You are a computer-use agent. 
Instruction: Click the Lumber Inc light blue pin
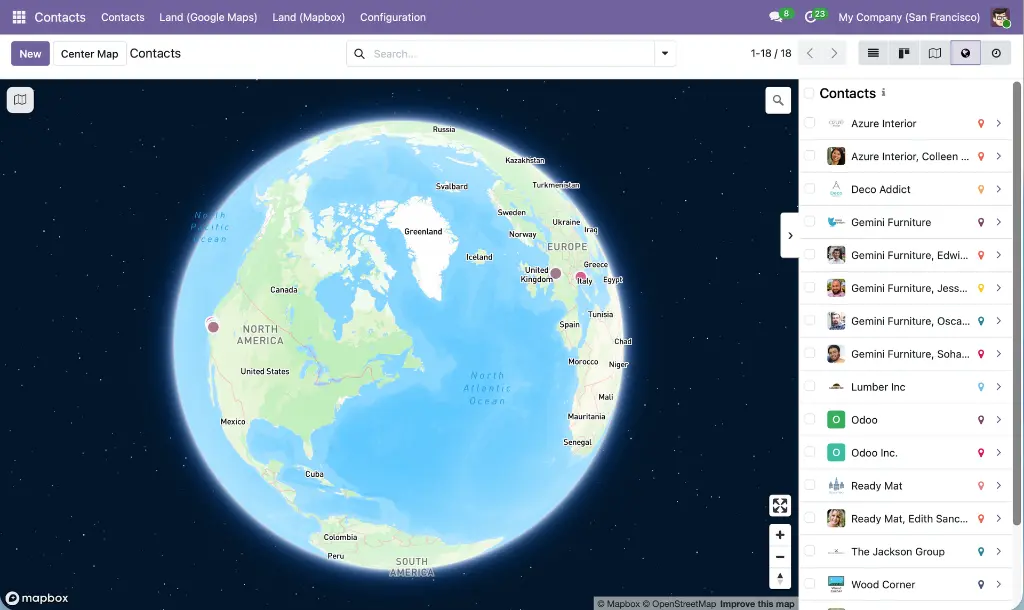tap(980, 387)
